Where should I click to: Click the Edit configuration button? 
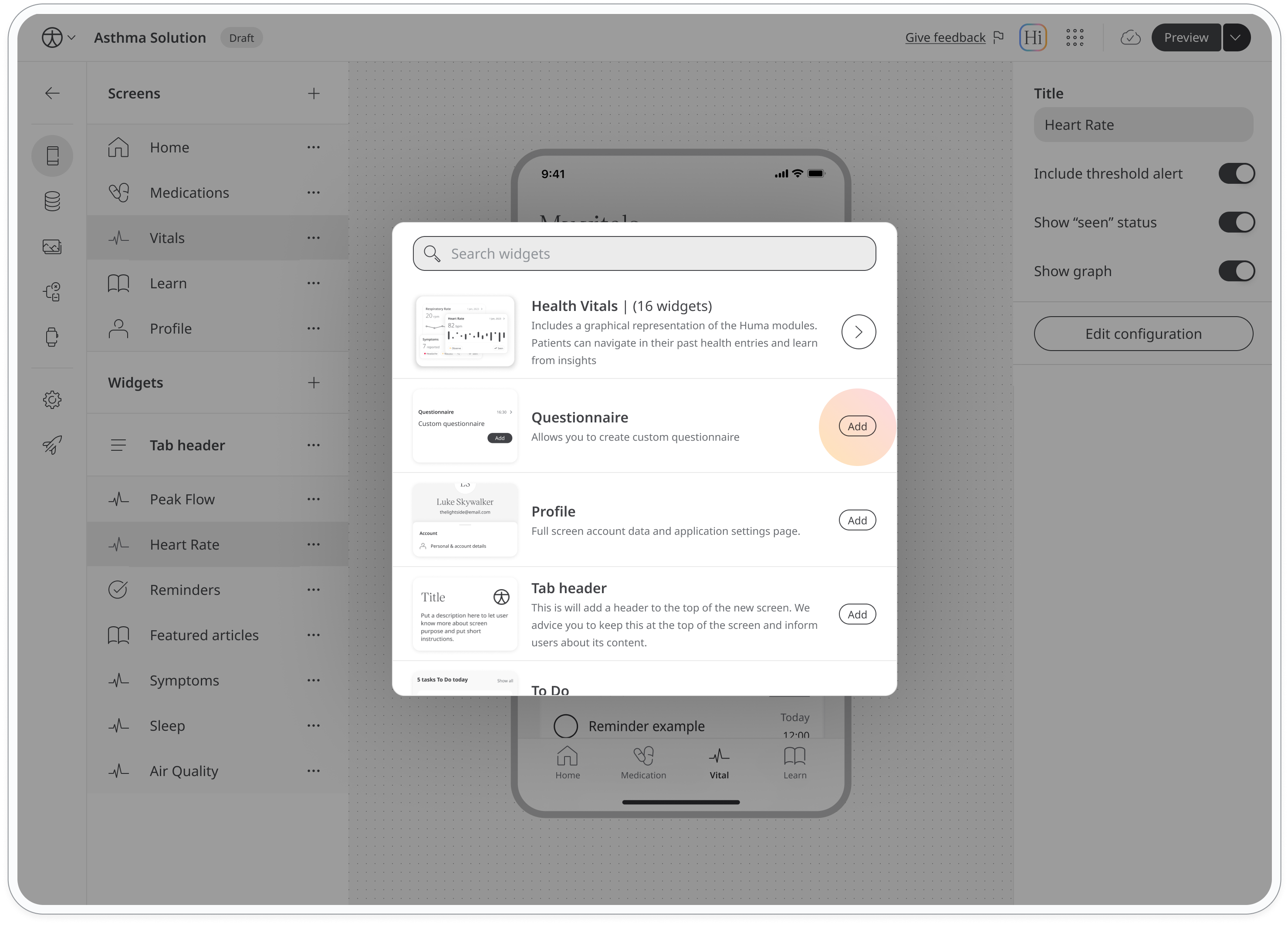[1143, 333]
